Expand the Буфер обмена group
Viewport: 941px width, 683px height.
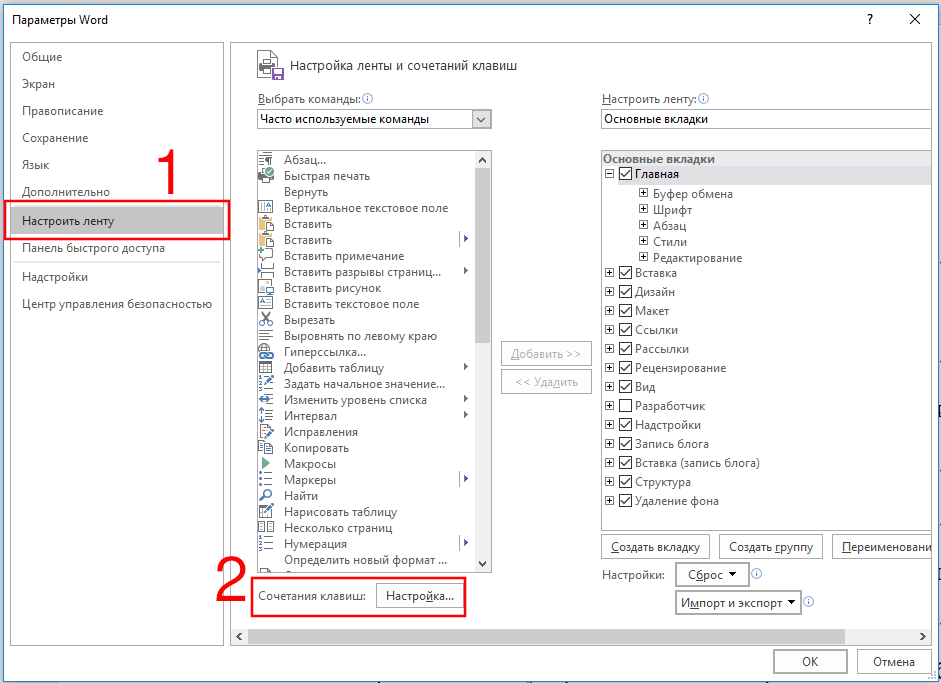point(644,194)
